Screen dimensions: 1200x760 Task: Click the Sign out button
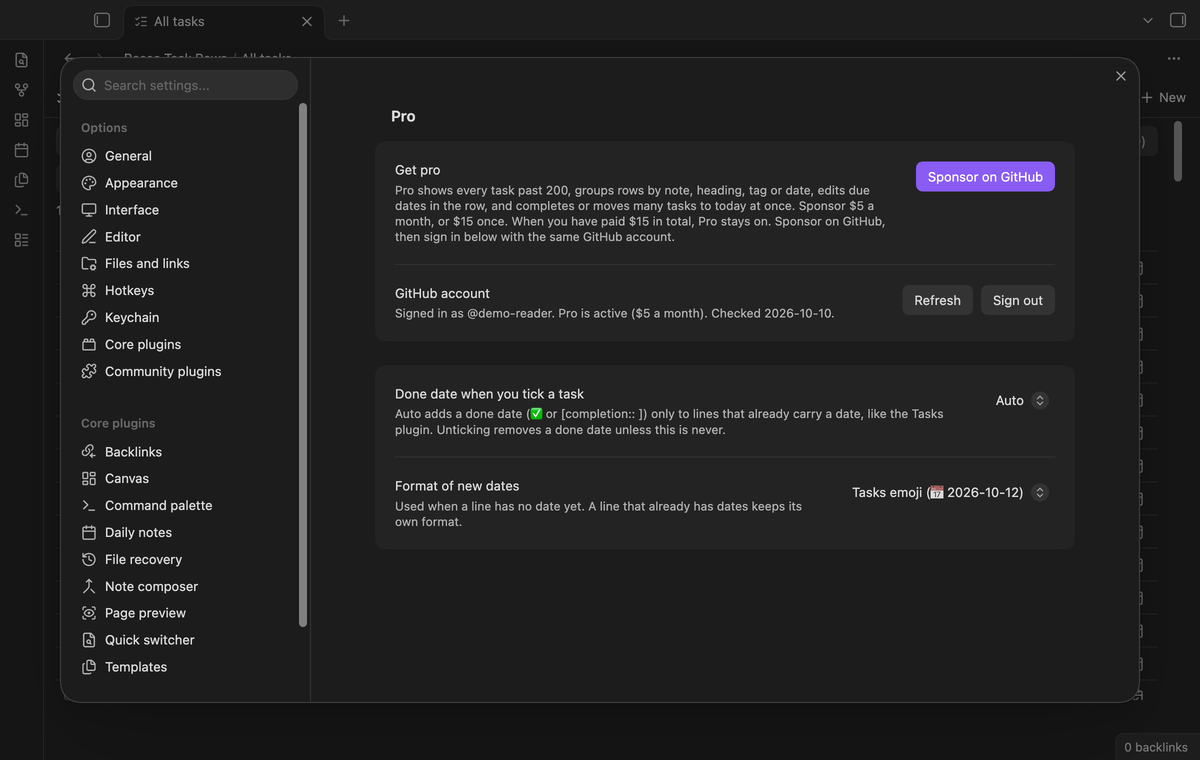point(1018,300)
